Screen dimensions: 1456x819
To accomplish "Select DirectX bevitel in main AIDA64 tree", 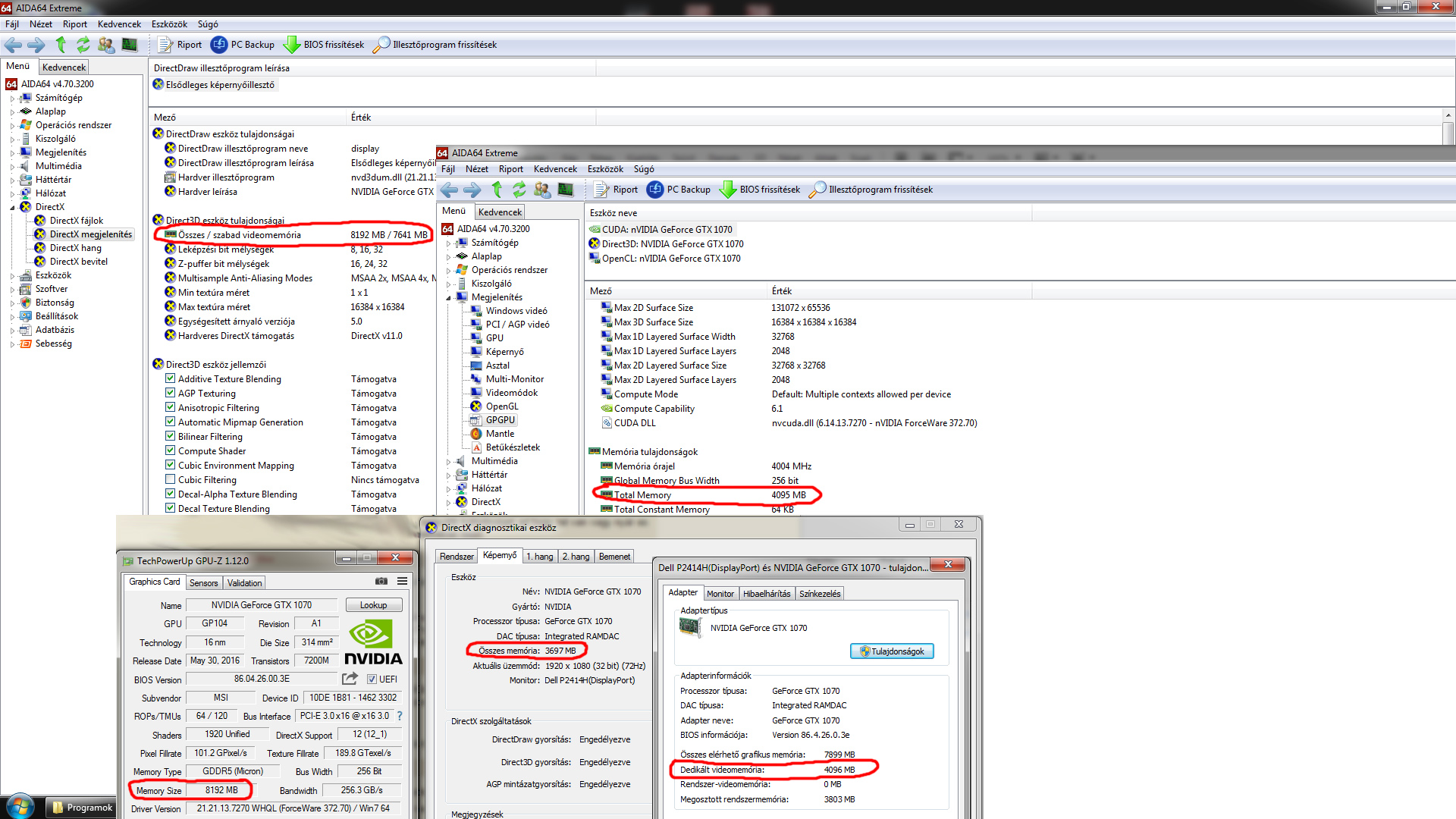I will click(79, 262).
